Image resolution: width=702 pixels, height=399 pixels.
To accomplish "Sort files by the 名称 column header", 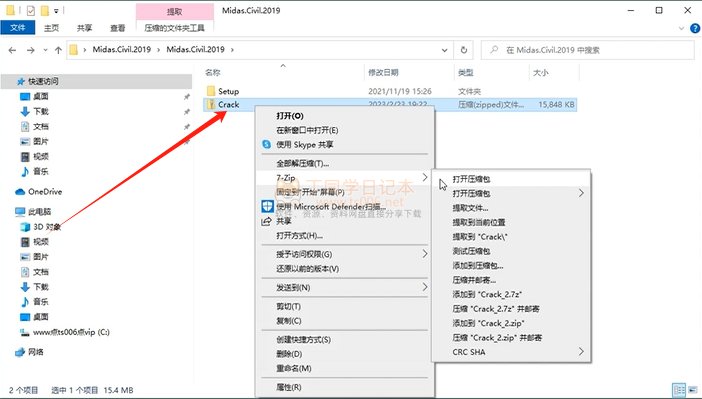I will [x=213, y=73].
